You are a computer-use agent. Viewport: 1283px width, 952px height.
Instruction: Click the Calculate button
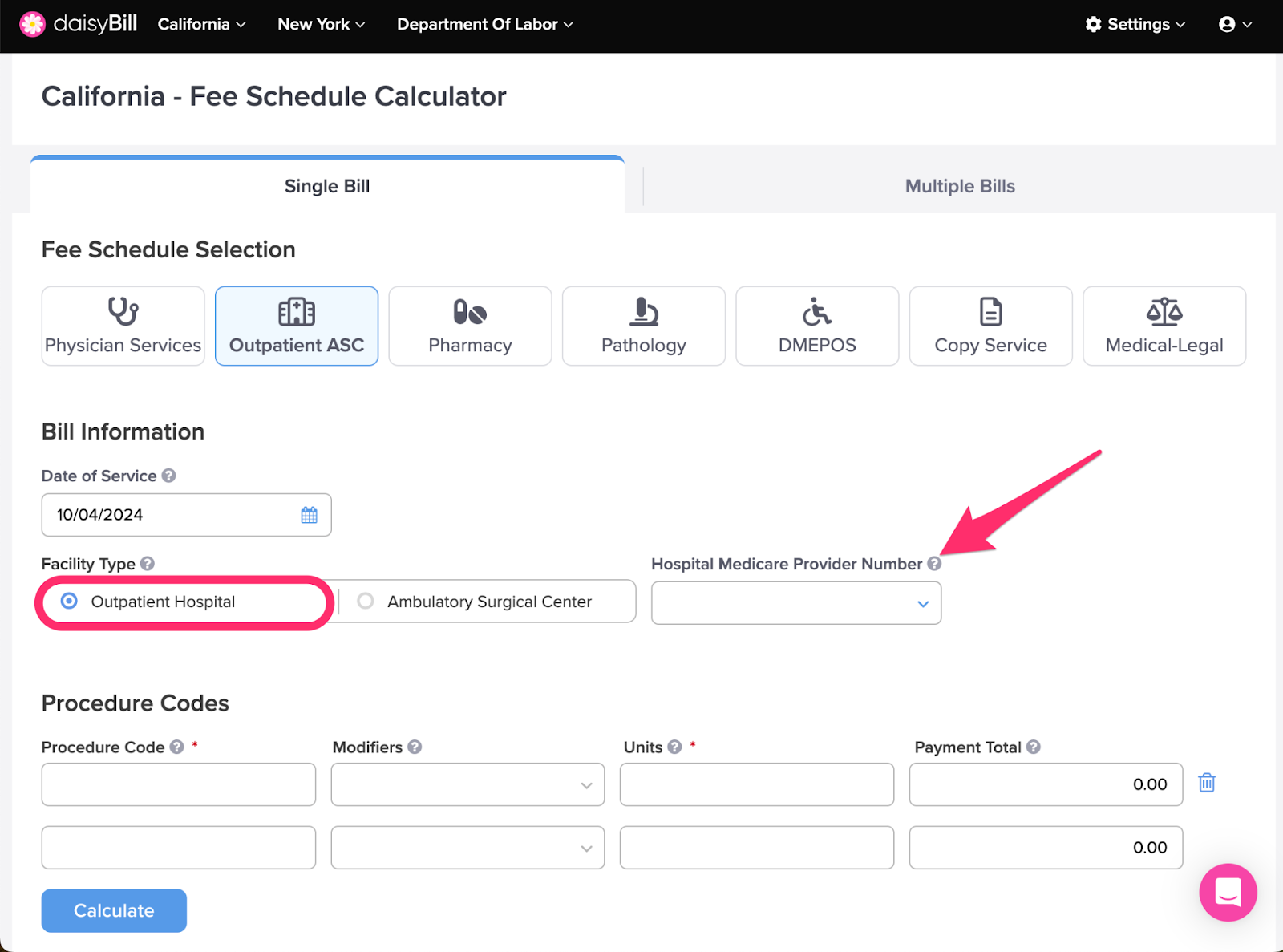click(114, 910)
